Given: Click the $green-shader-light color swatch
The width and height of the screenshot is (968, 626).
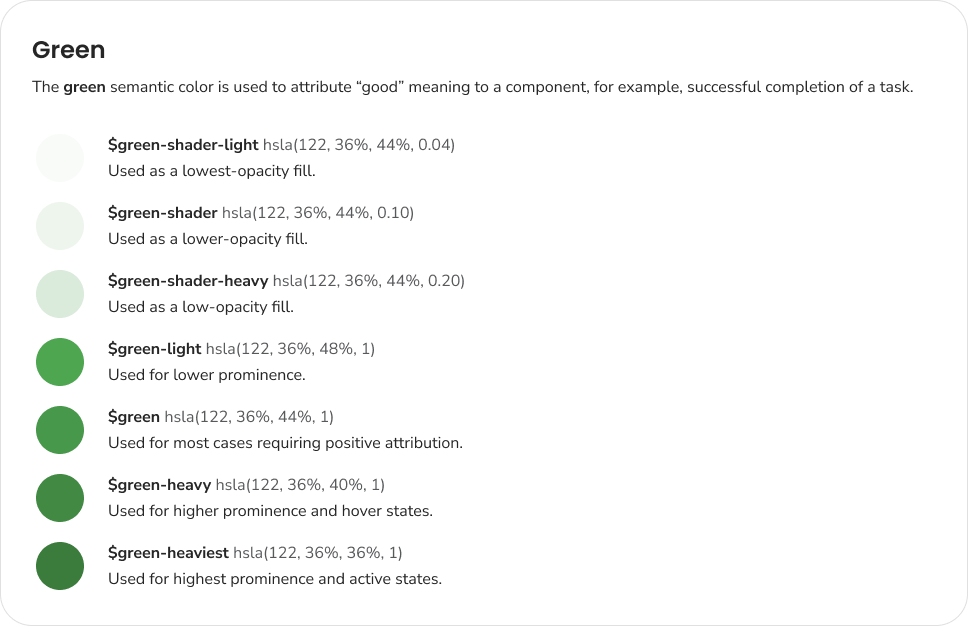Looking at the screenshot, I should (60, 158).
